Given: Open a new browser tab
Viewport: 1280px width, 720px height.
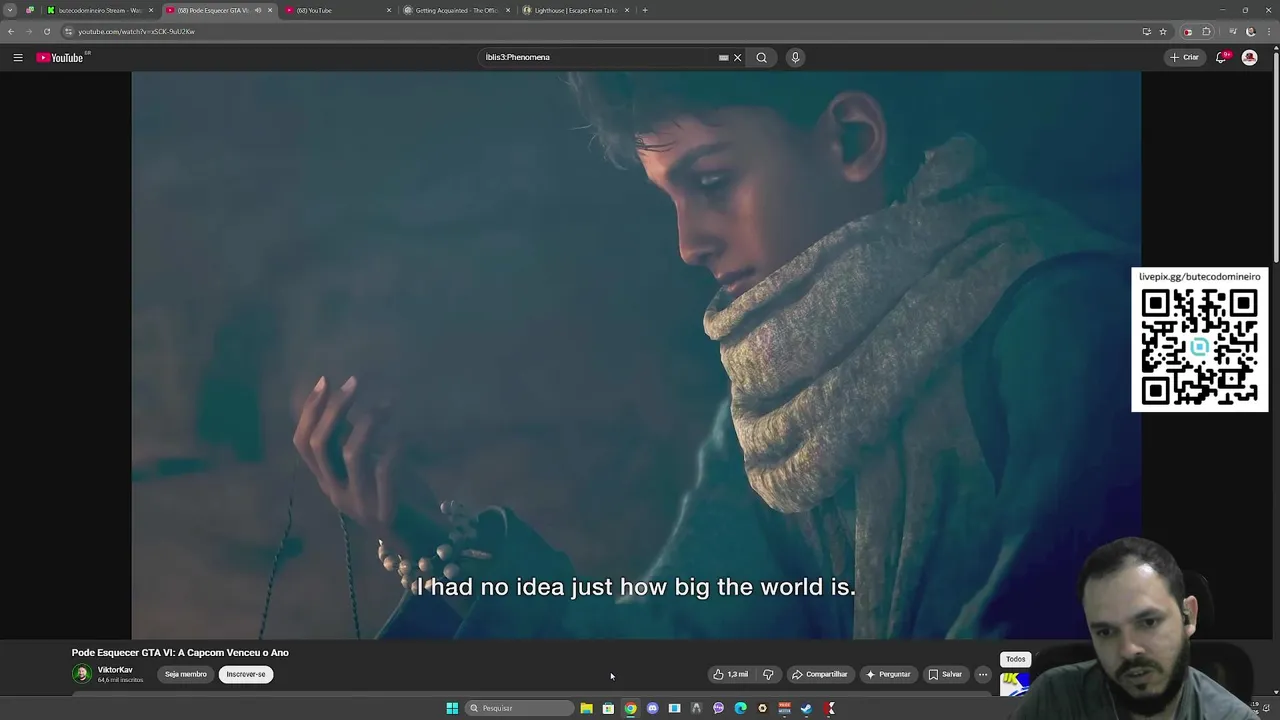Looking at the screenshot, I should 645,10.
